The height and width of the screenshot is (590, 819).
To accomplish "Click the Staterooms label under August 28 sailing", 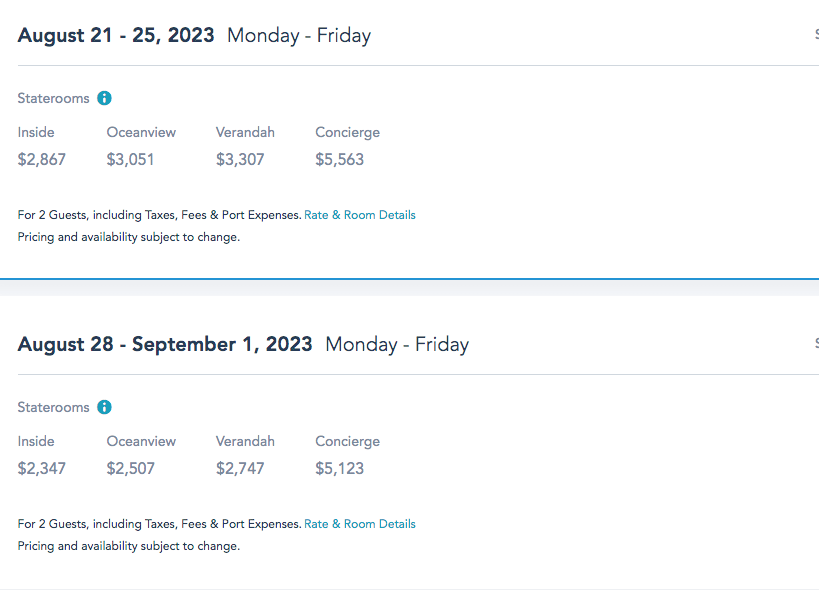I will tap(53, 407).
